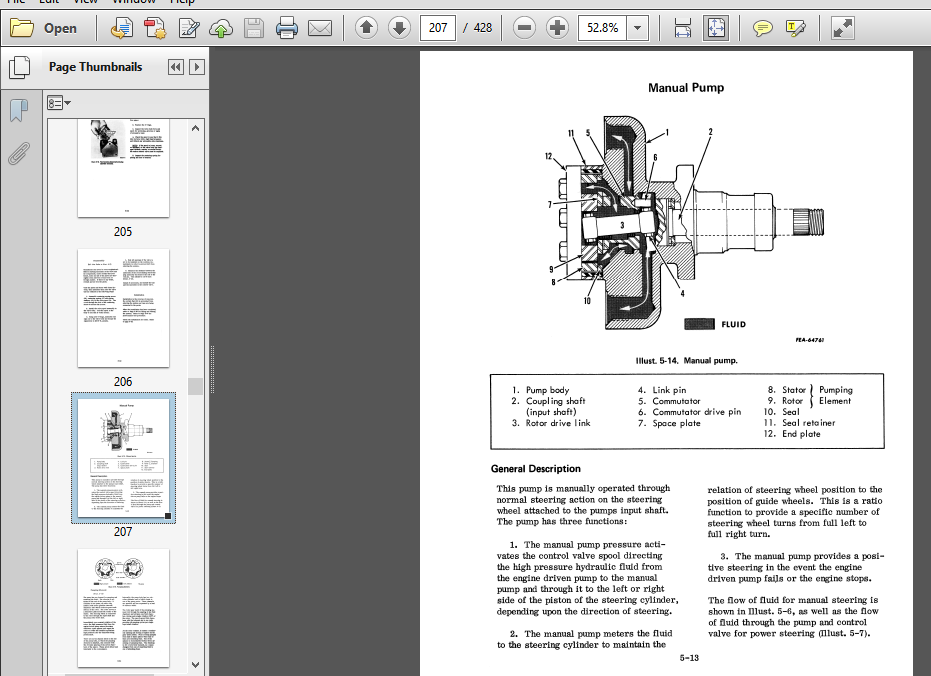Click the Open button label
The height and width of the screenshot is (676, 931).
pos(60,28)
